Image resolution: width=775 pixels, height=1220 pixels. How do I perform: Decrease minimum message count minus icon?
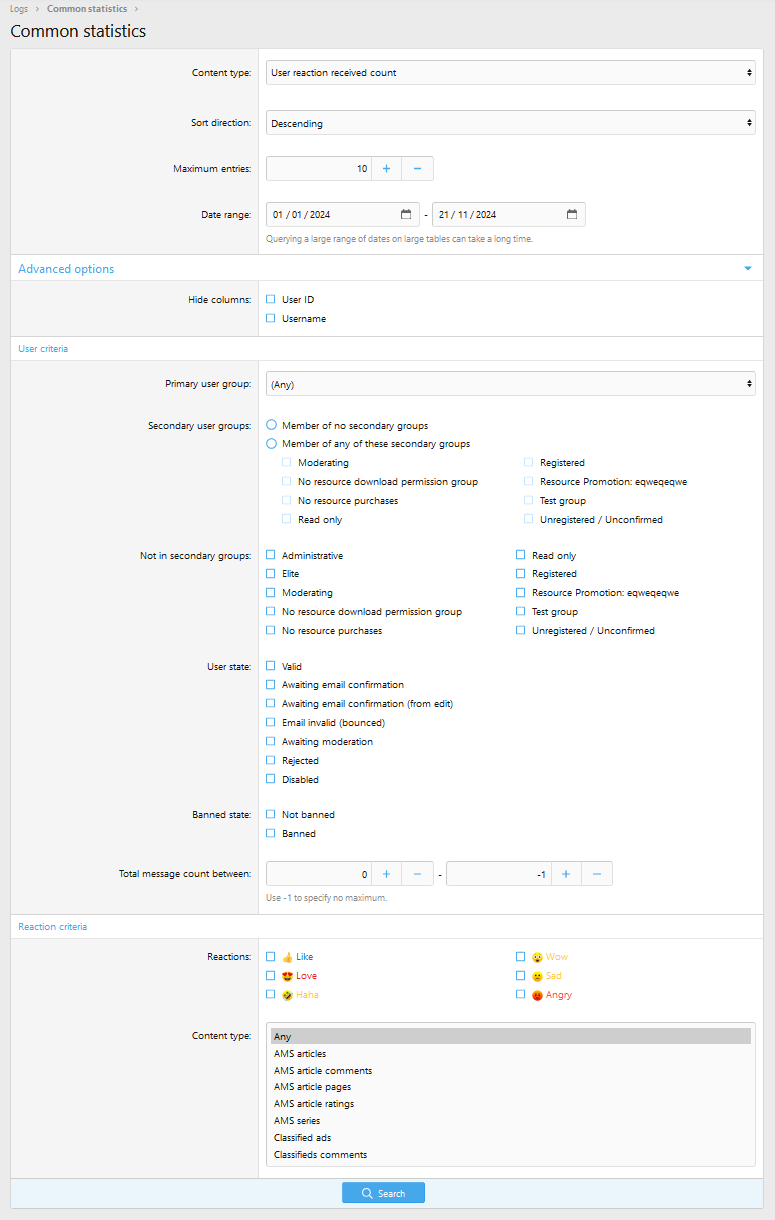coord(417,874)
